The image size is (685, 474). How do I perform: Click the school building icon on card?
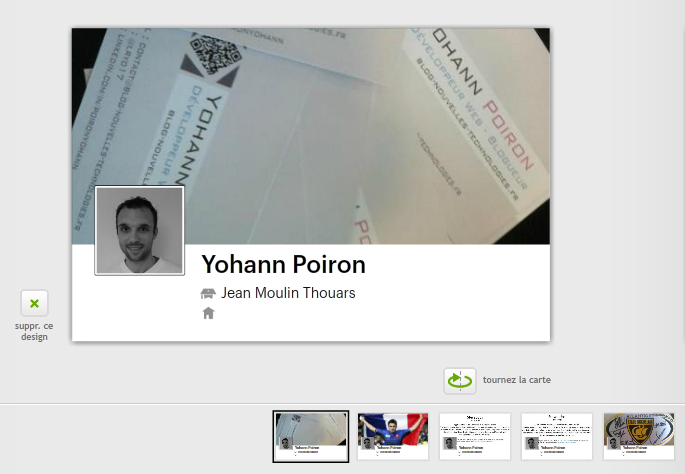[208, 294]
